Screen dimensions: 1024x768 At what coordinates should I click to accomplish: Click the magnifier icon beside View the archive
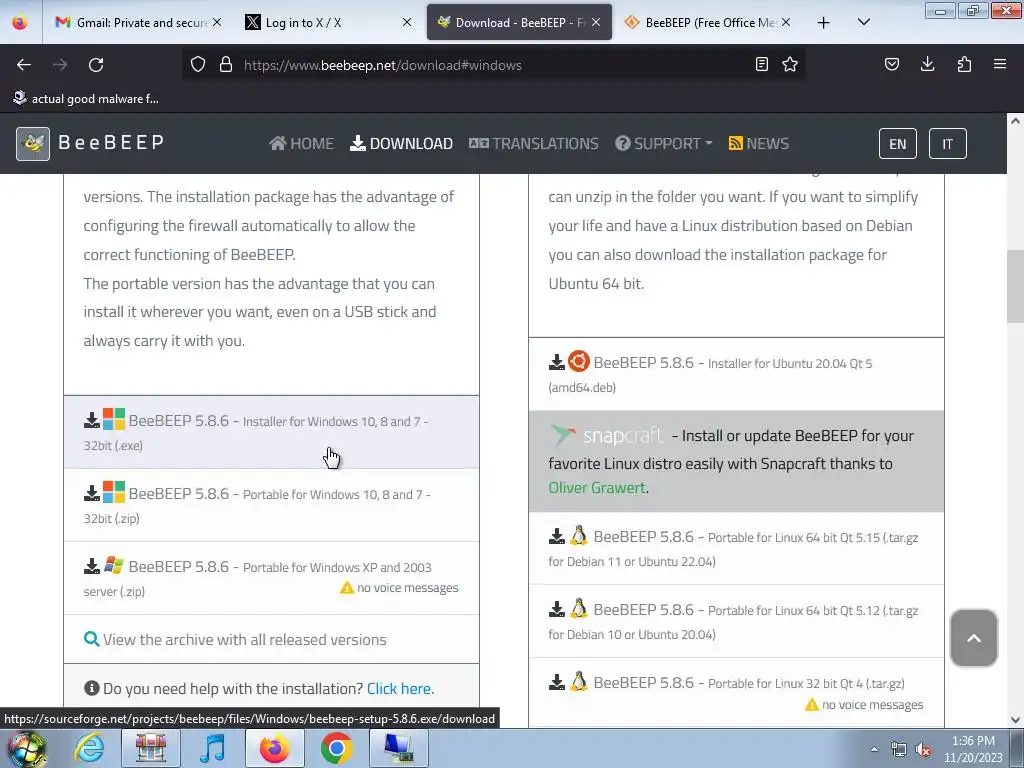91,639
